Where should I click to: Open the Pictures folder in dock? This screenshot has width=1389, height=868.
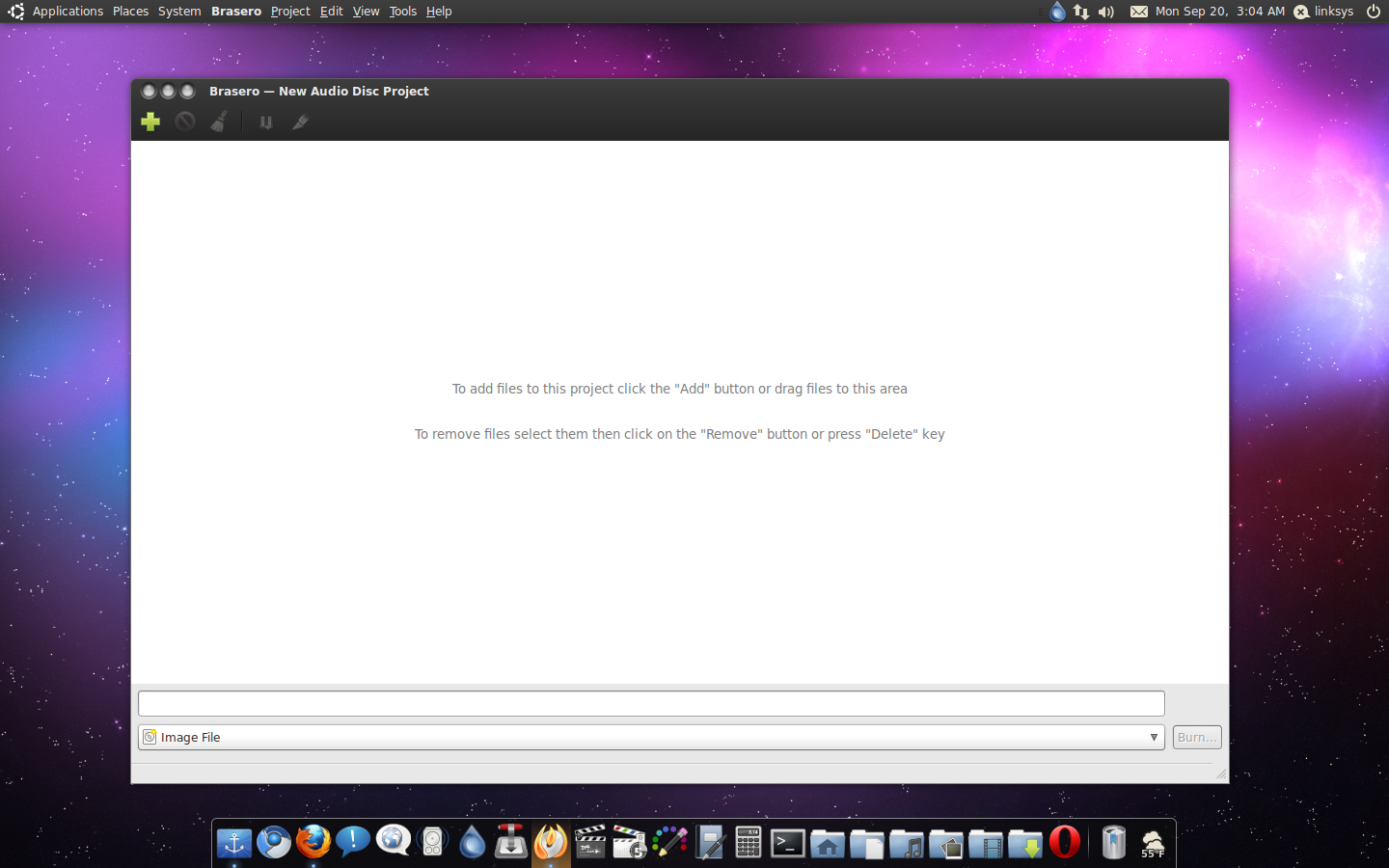pyautogui.click(x=946, y=844)
